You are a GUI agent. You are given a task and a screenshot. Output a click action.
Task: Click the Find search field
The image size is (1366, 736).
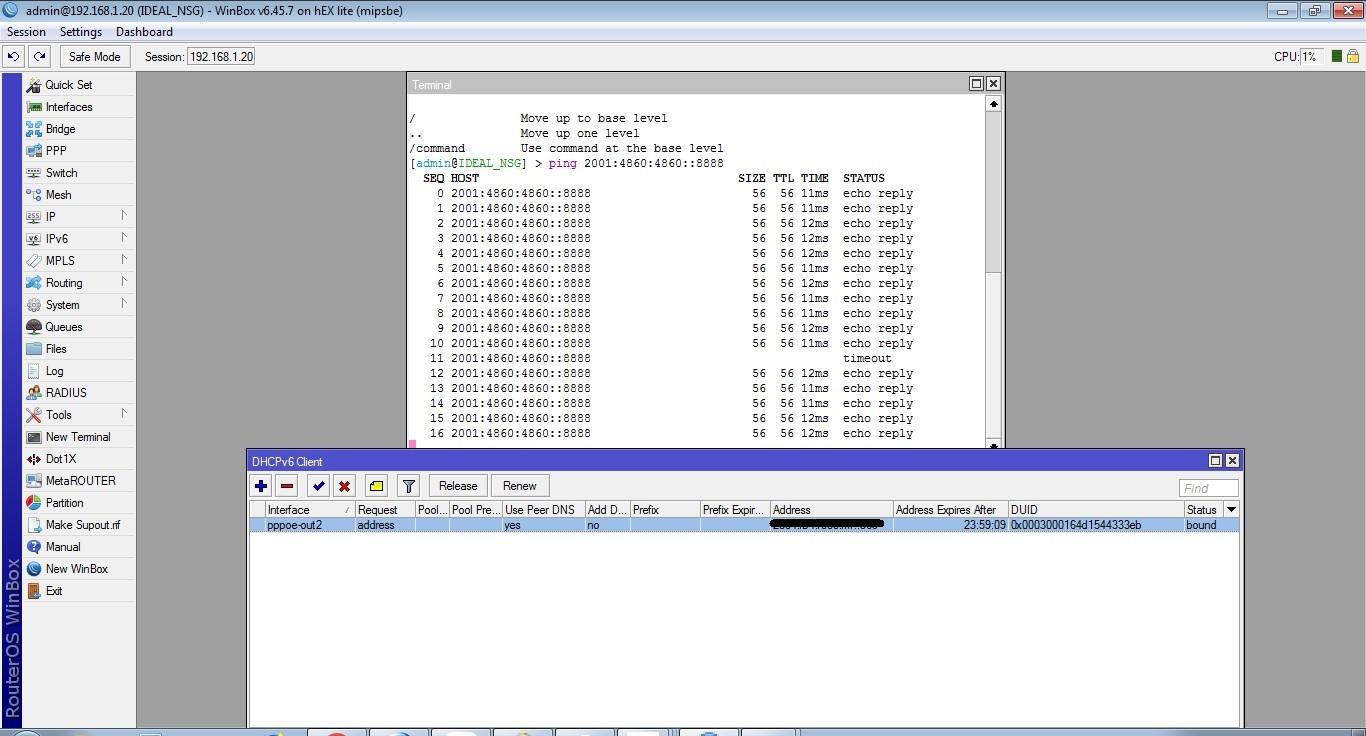click(x=1208, y=488)
